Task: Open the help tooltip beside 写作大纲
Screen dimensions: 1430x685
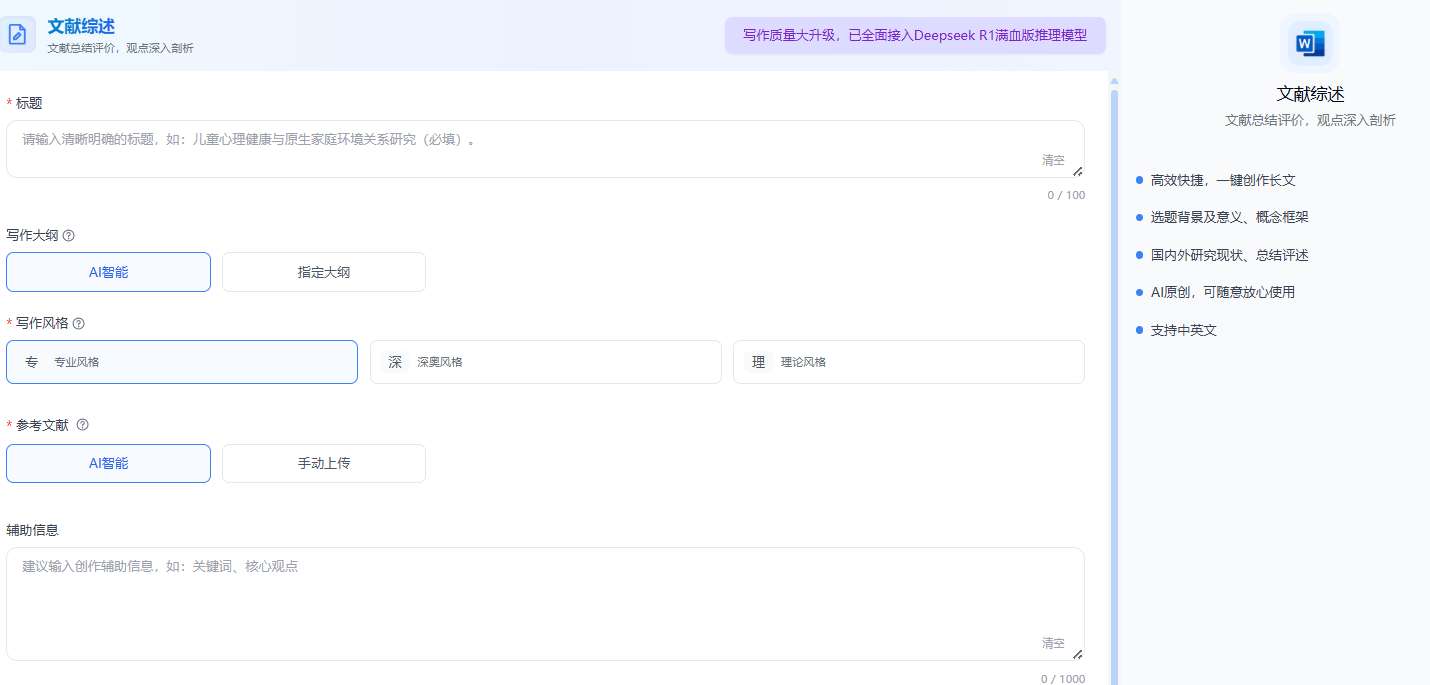Action: point(66,235)
